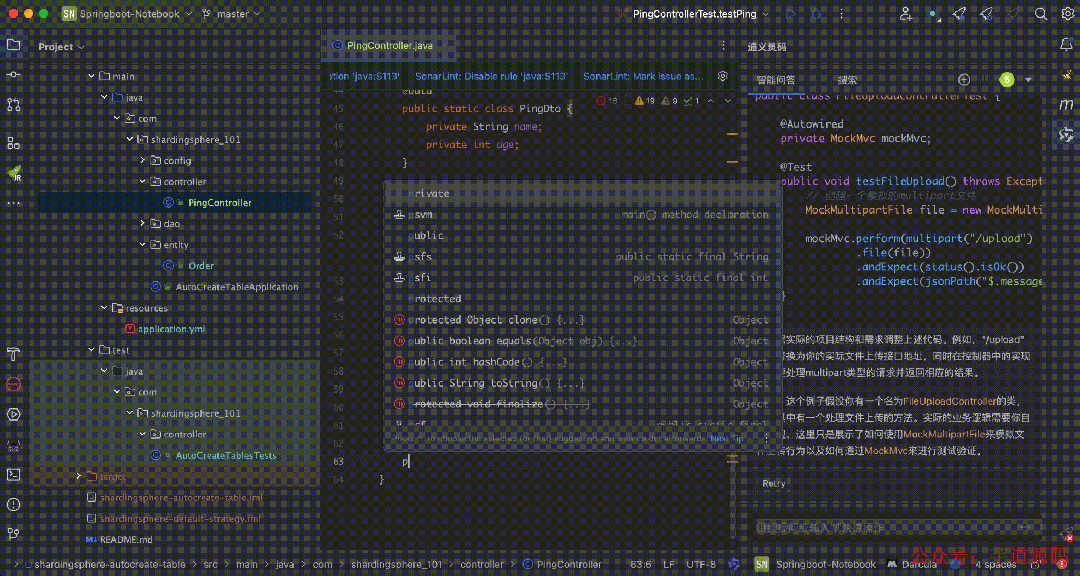The width and height of the screenshot is (1080, 576).
Task: Open Search everywhere with magnifier icon
Action: pos(1042,14)
